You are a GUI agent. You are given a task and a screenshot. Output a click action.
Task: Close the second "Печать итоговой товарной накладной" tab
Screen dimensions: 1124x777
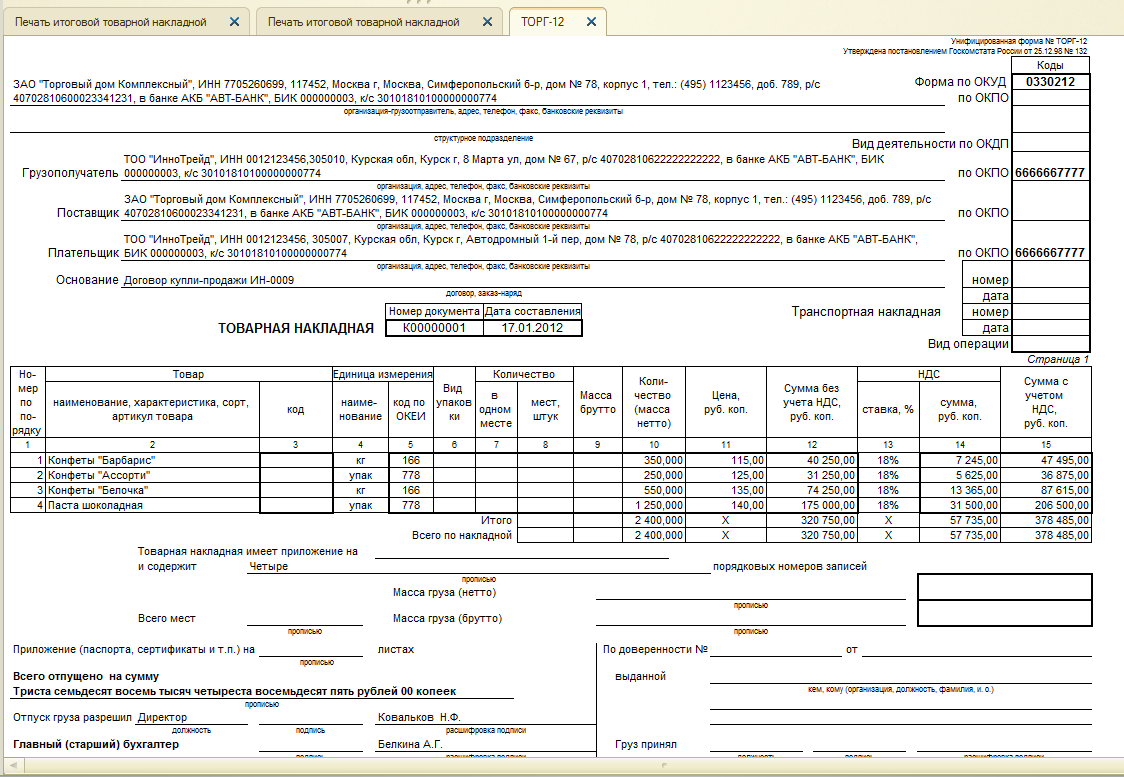tap(487, 22)
